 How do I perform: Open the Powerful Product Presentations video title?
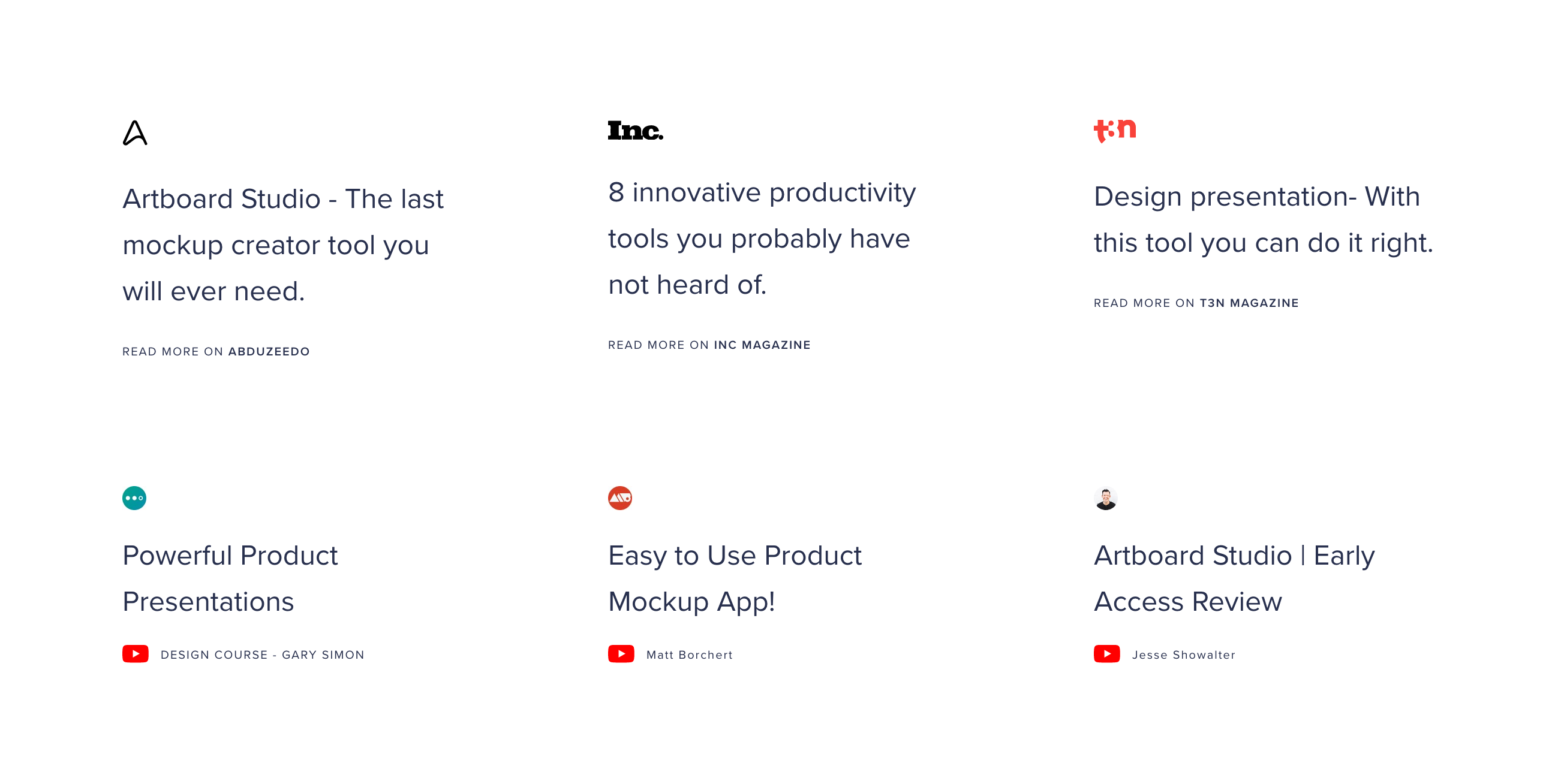(230, 578)
